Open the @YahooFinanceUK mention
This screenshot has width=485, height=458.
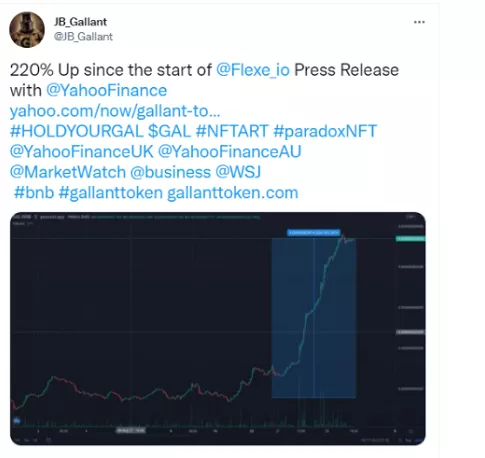coord(82,152)
